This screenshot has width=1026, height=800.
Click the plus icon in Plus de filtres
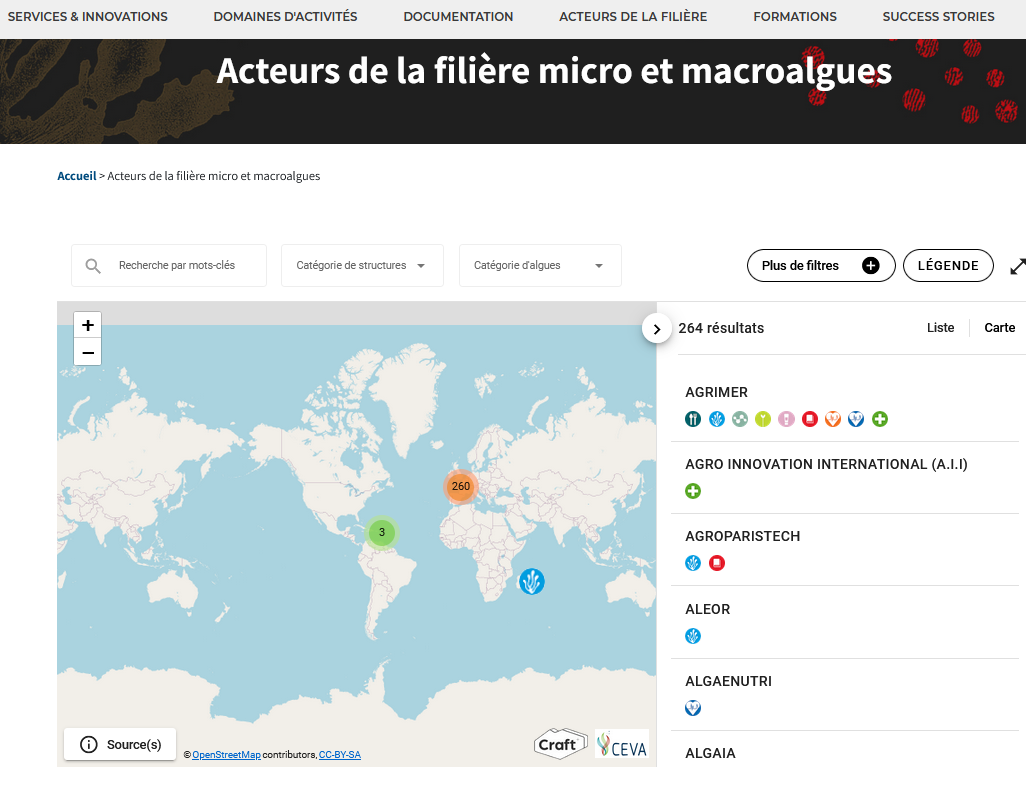point(870,266)
